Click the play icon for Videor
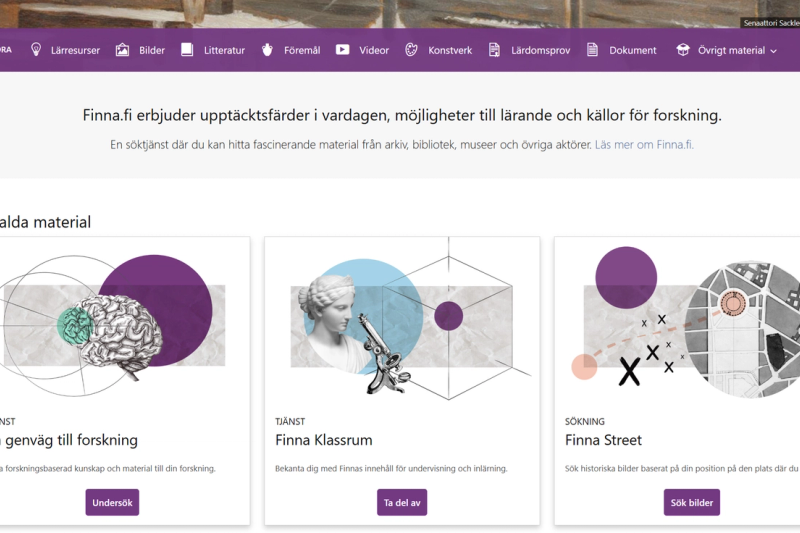The height and width of the screenshot is (533, 800). click(x=343, y=50)
